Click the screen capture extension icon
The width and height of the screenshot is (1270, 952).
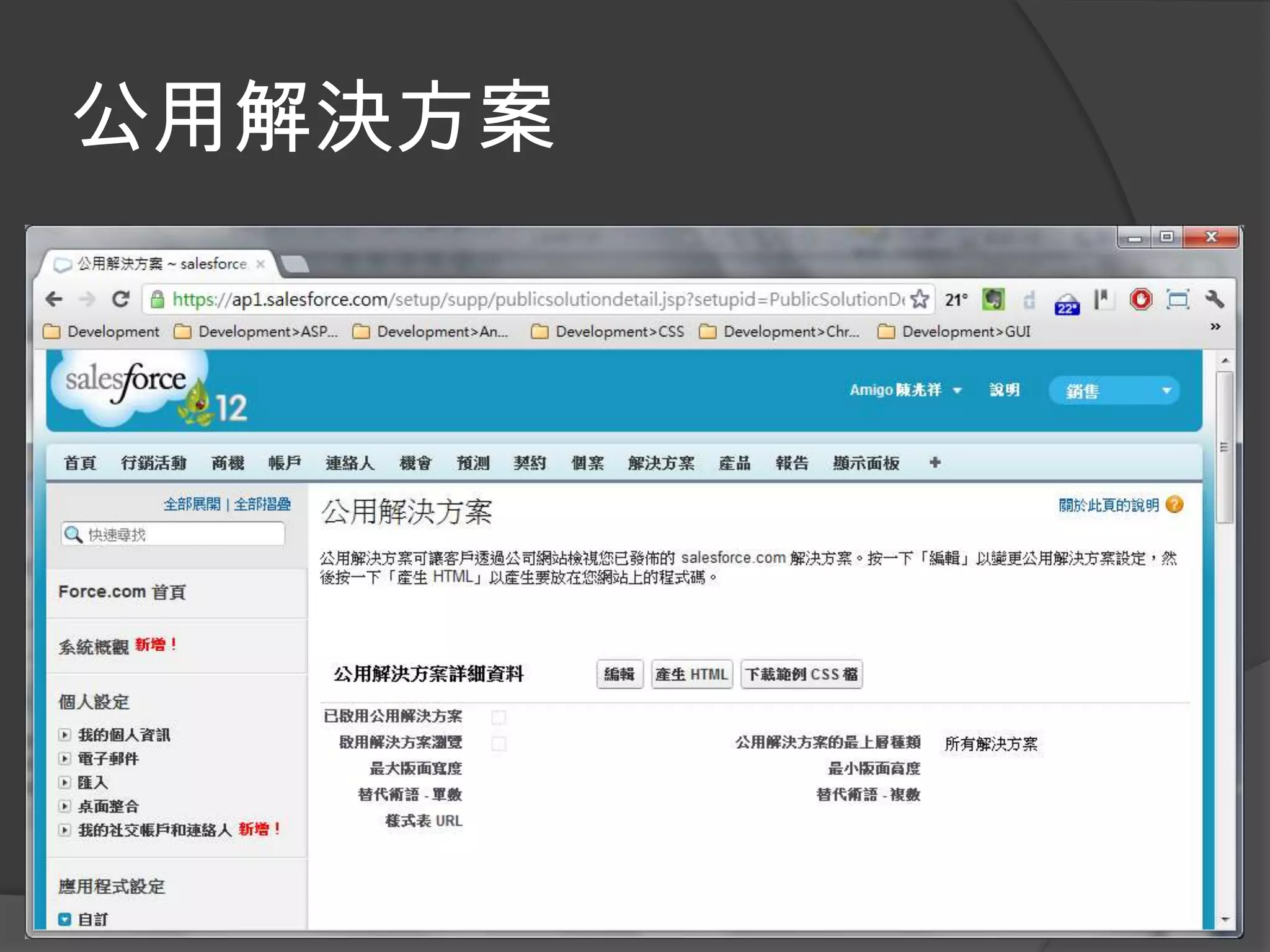[x=1178, y=300]
